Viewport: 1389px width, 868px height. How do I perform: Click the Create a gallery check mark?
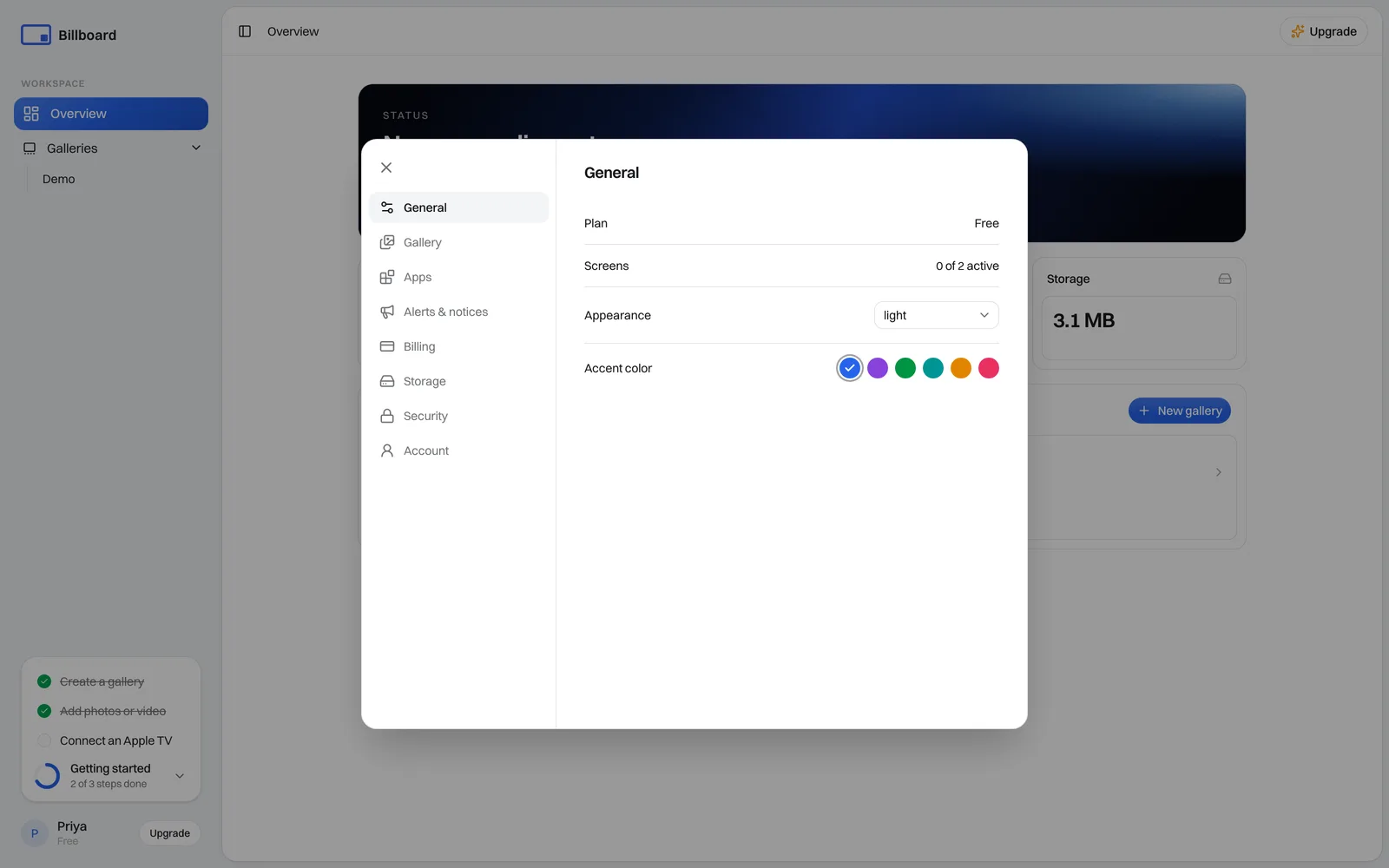(44, 681)
